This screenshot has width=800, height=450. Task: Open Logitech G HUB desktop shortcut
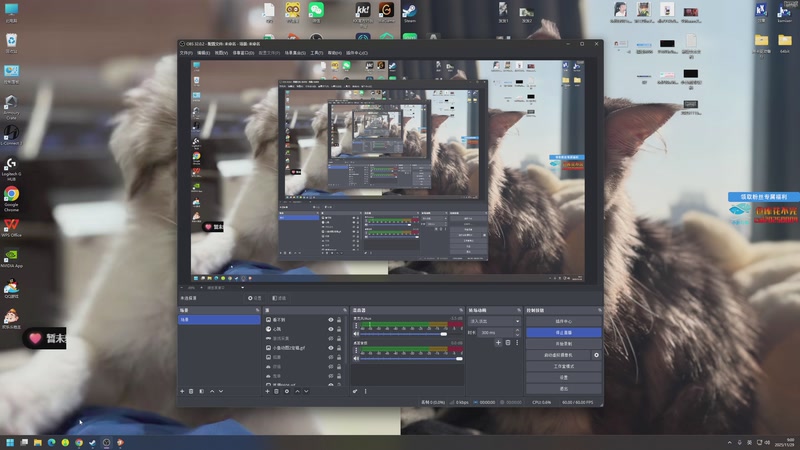[11, 169]
